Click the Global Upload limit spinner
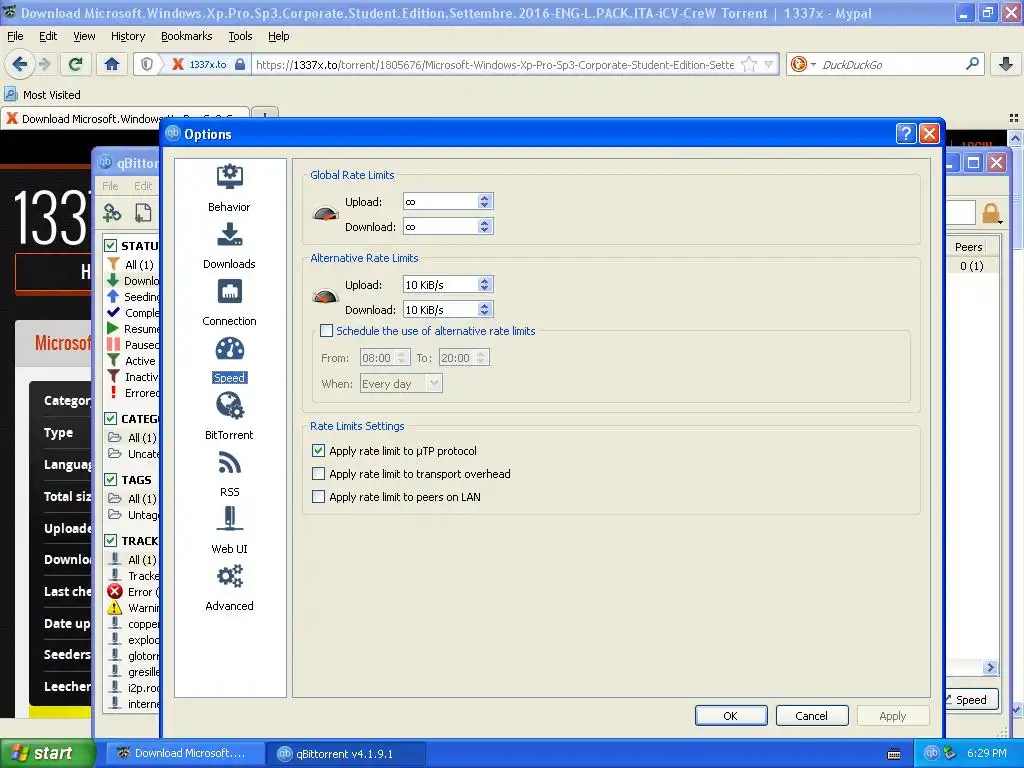The height and width of the screenshot is (768, 1024). pyautogui.click(x=484, y=201)
